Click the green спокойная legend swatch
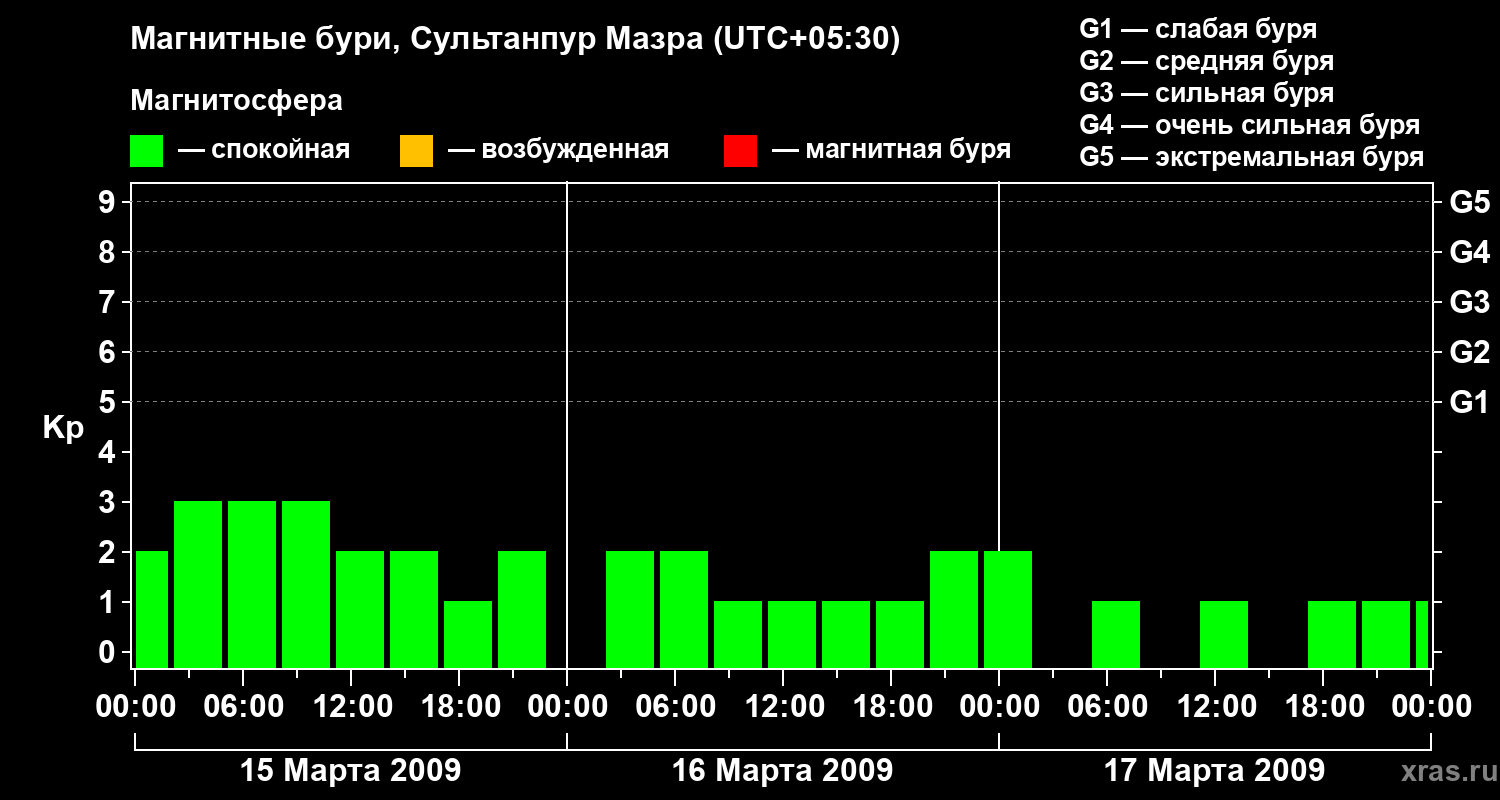This screenshot has height=800, width=1500. click(x=147, y=151)
